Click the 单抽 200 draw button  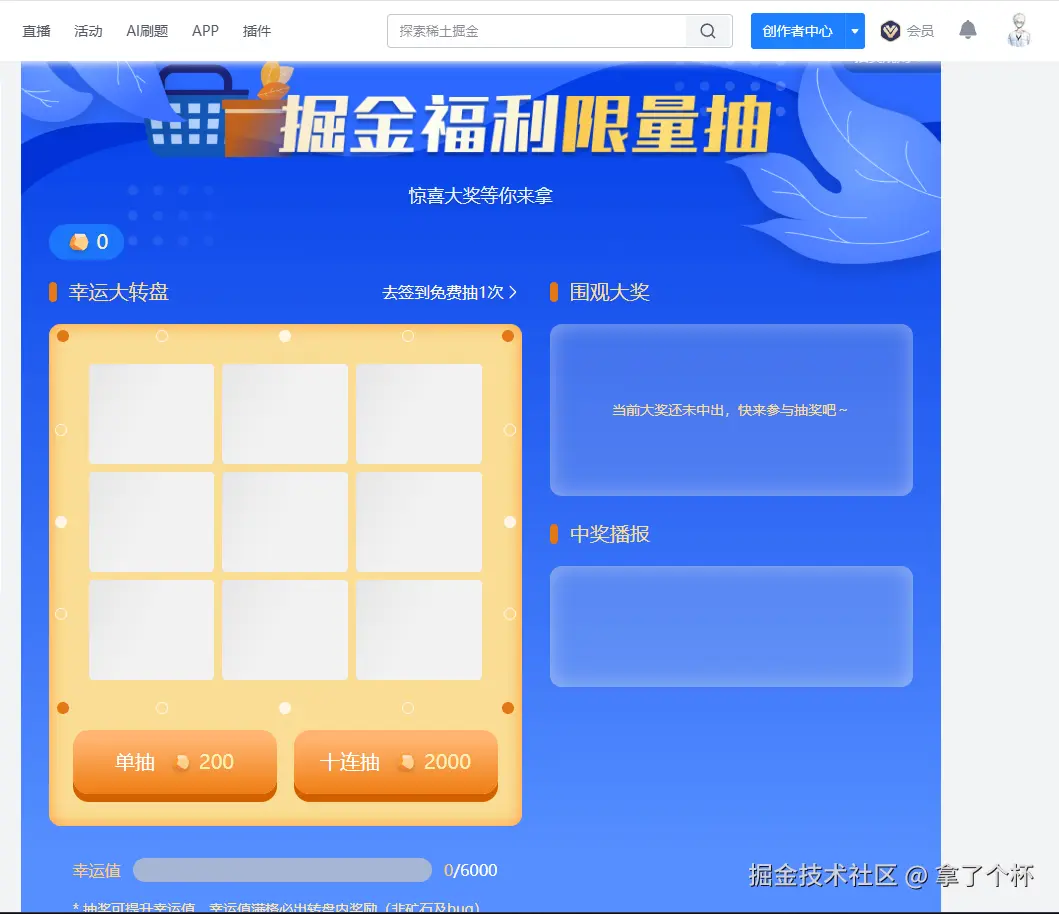[x=174, y=762]
